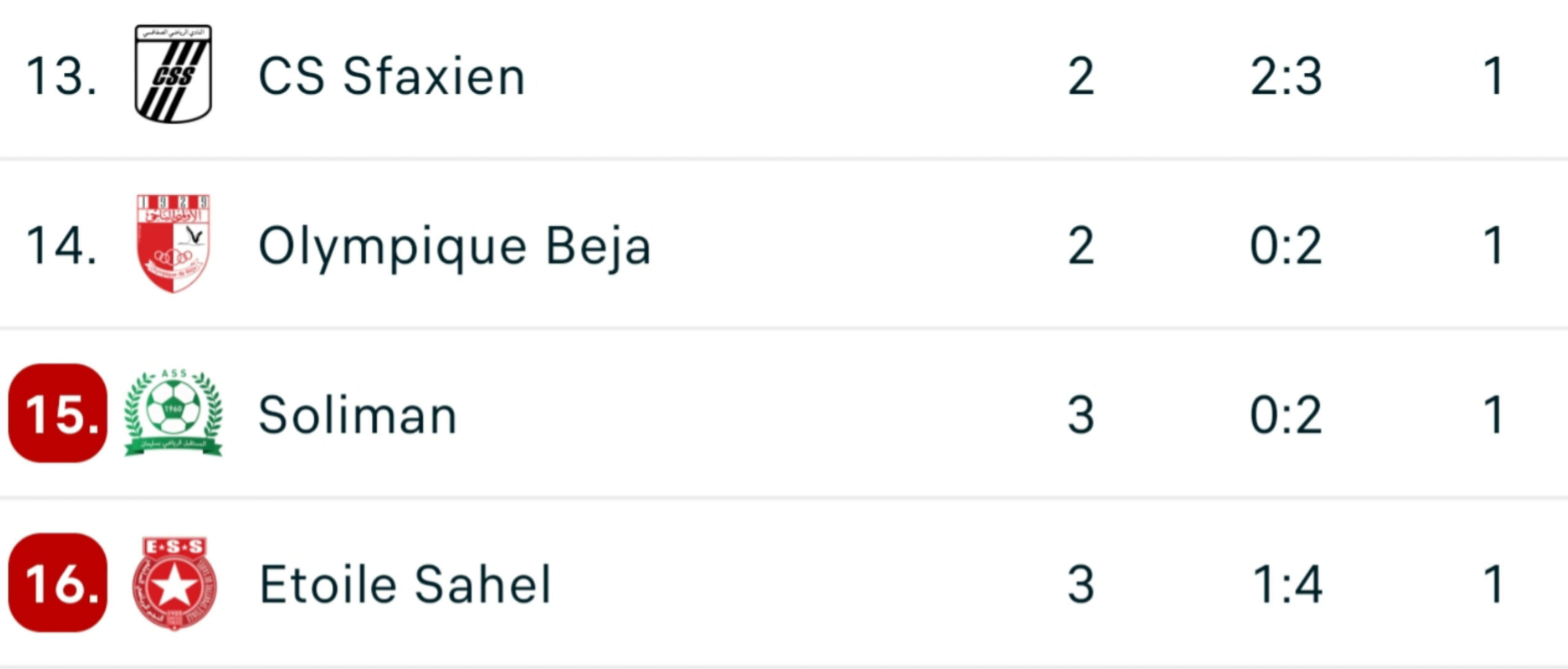This screenshot has height=669, width=1568.
Task: Click Soliman goal record 0:2
Action: [x=1286, y=416]
